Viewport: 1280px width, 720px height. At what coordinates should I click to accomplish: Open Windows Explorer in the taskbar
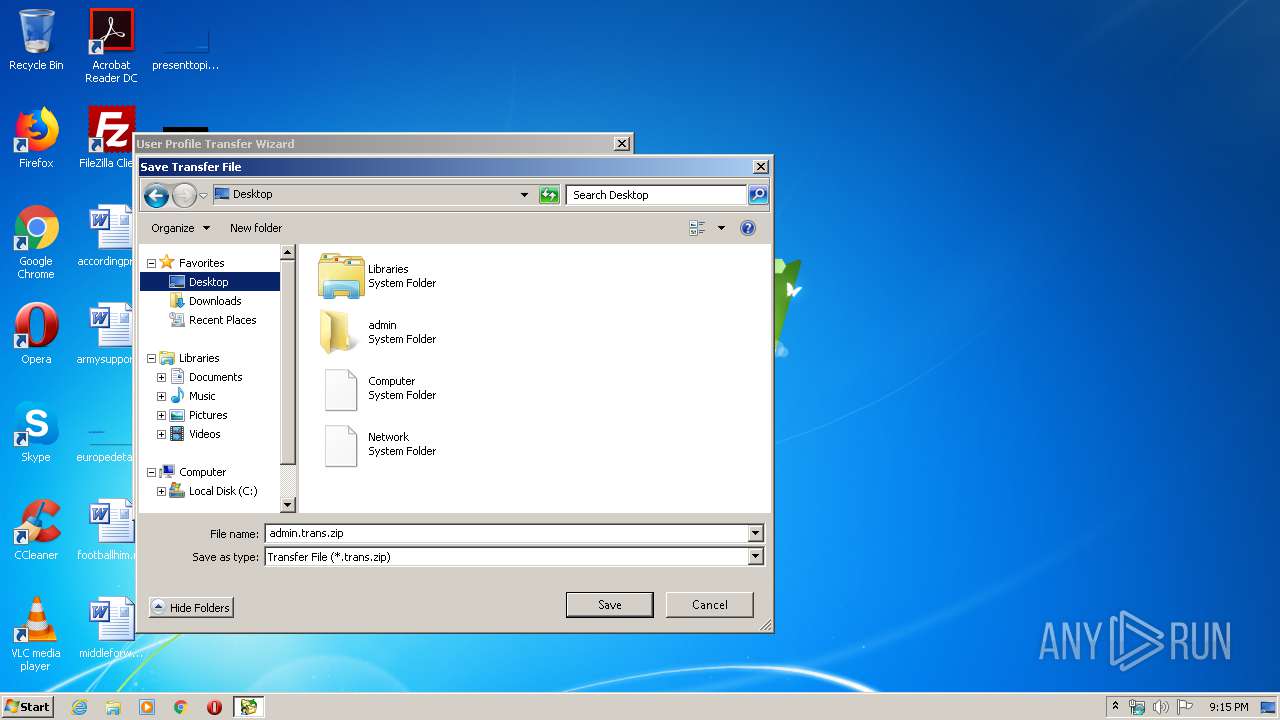113,707
